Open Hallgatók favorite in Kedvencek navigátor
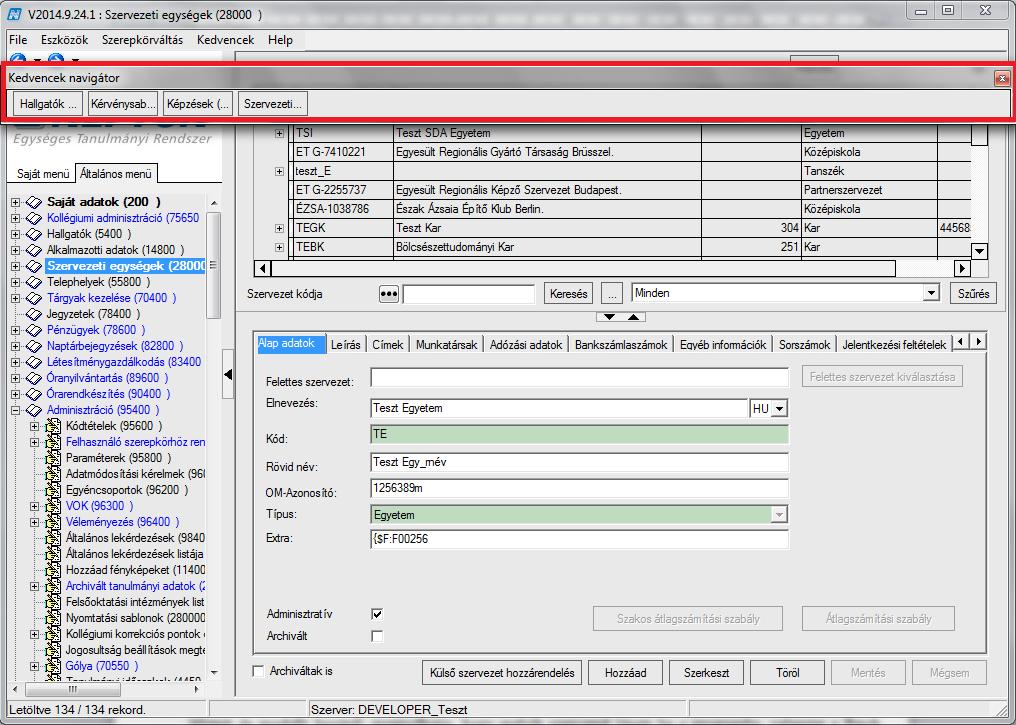 point(47,104)
